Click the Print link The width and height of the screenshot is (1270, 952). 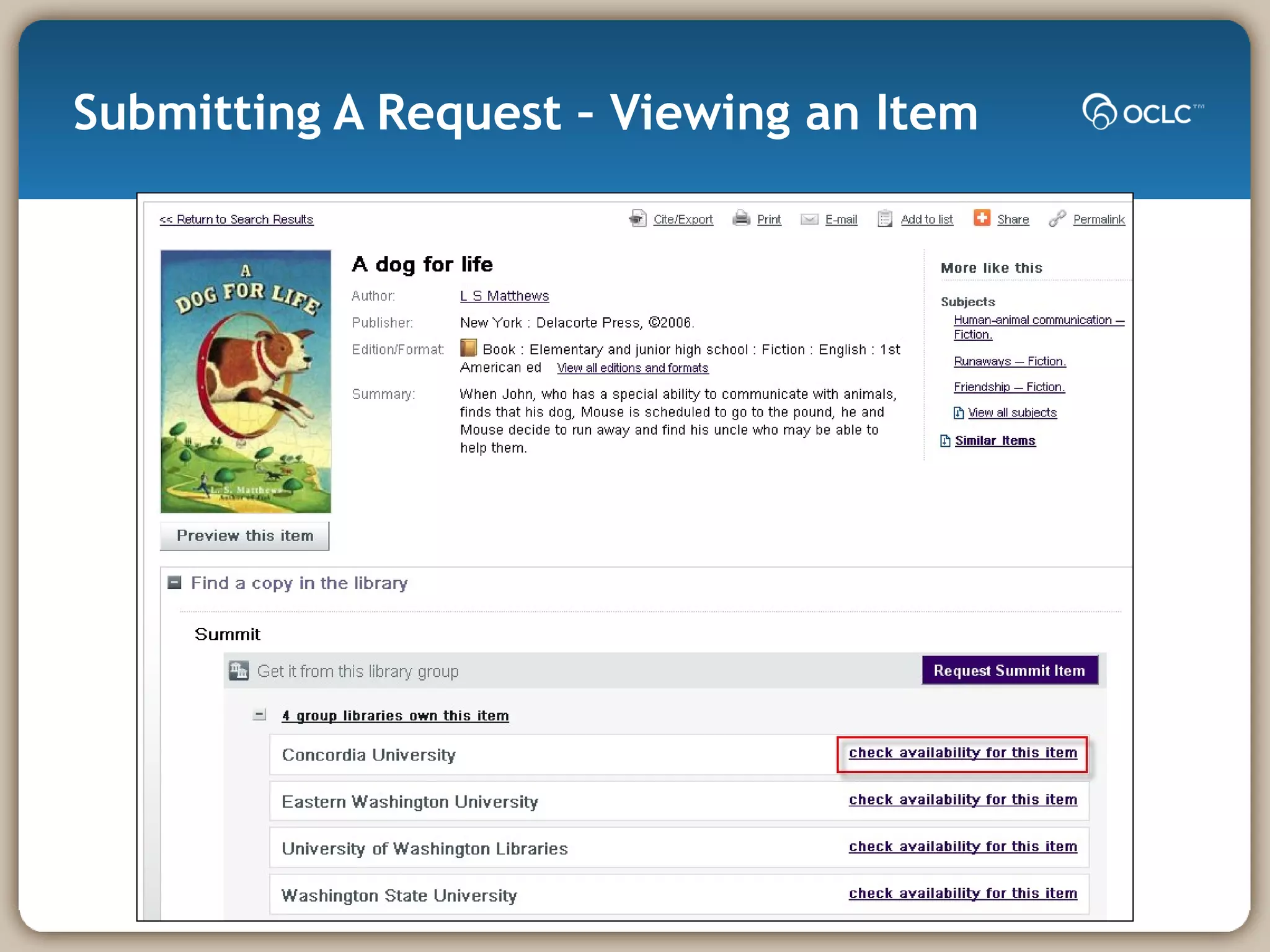coord(769,219)
